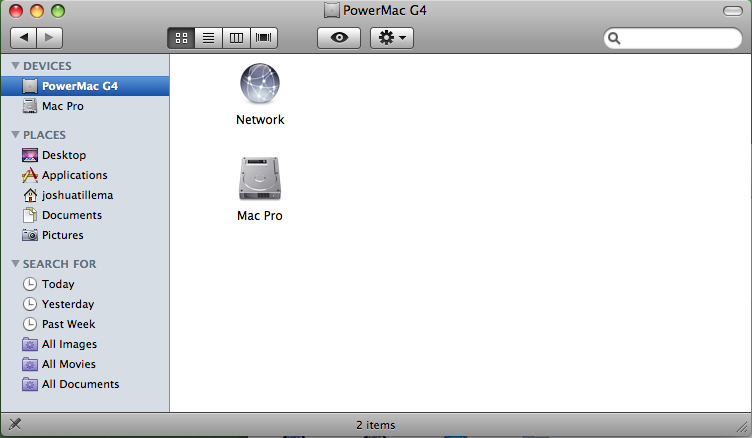The height and width of the screenshot is (438, 752).
Task: Select the Yesterday saved search
Action: tap(85, 304)
